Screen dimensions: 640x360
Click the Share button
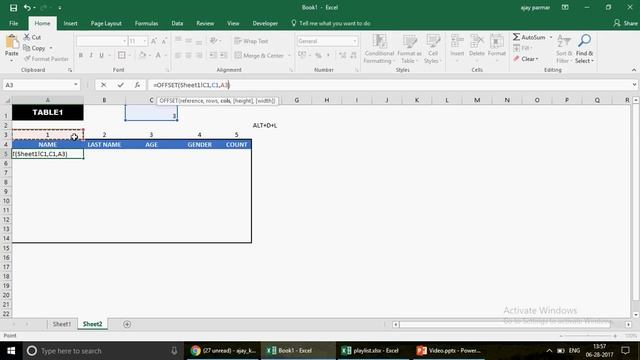pos(626,23)
